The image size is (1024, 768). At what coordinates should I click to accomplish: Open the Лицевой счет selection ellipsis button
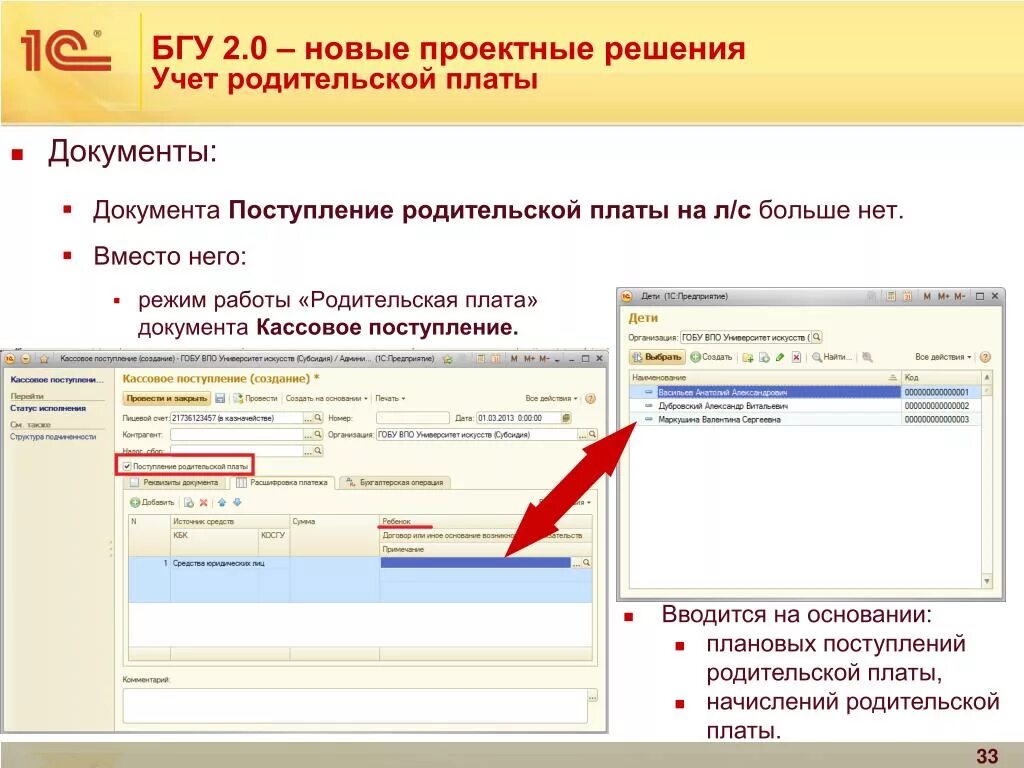coord(308,417)
